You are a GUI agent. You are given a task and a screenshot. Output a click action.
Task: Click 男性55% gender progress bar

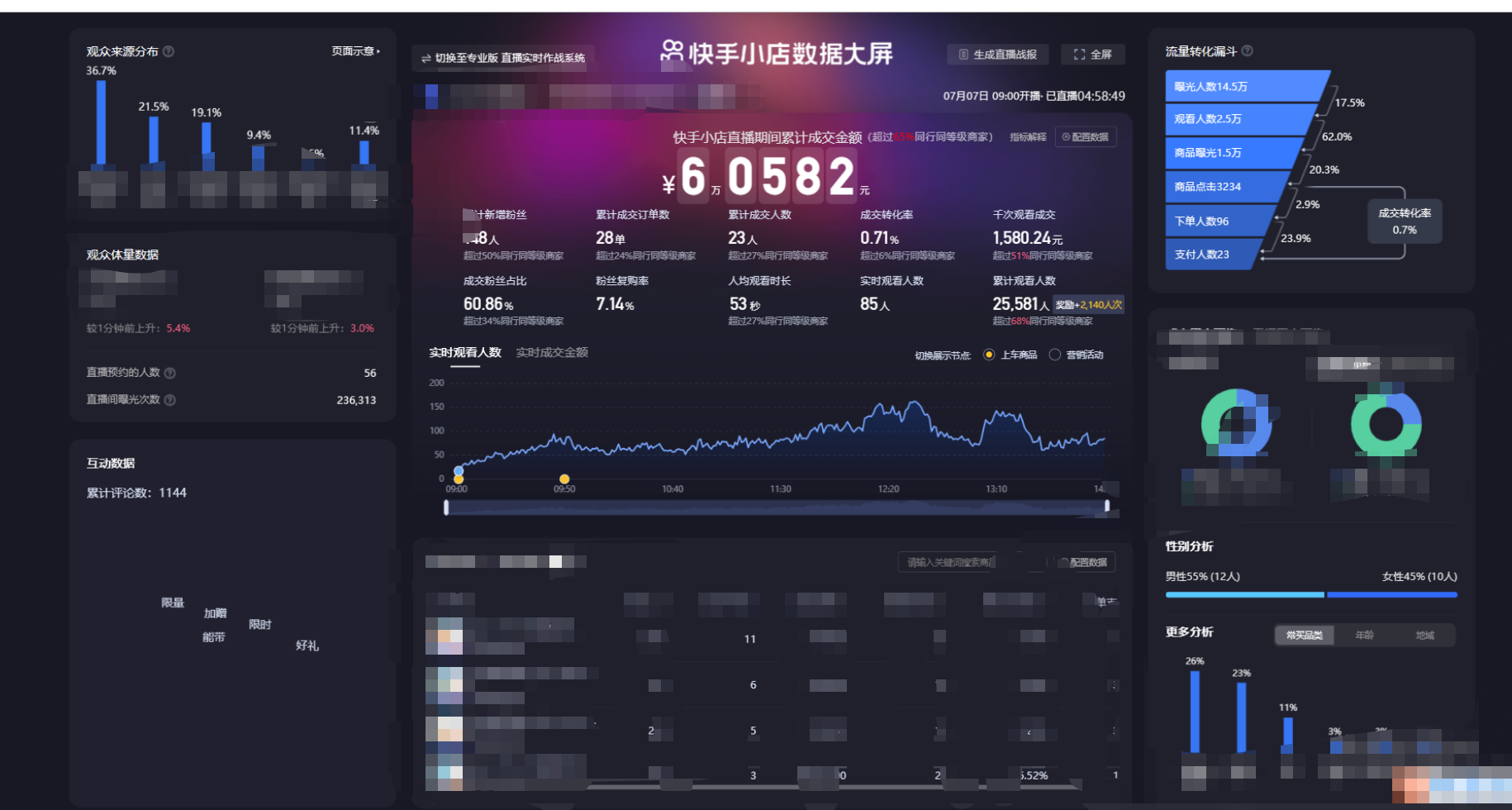1244,594
